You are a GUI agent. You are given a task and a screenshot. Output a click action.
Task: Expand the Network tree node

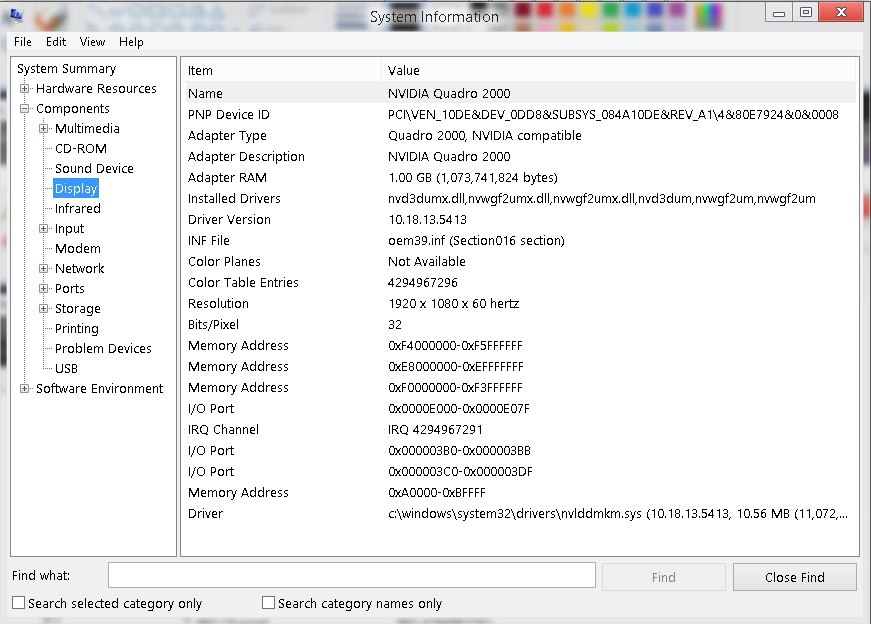click(x=44, y=269)
